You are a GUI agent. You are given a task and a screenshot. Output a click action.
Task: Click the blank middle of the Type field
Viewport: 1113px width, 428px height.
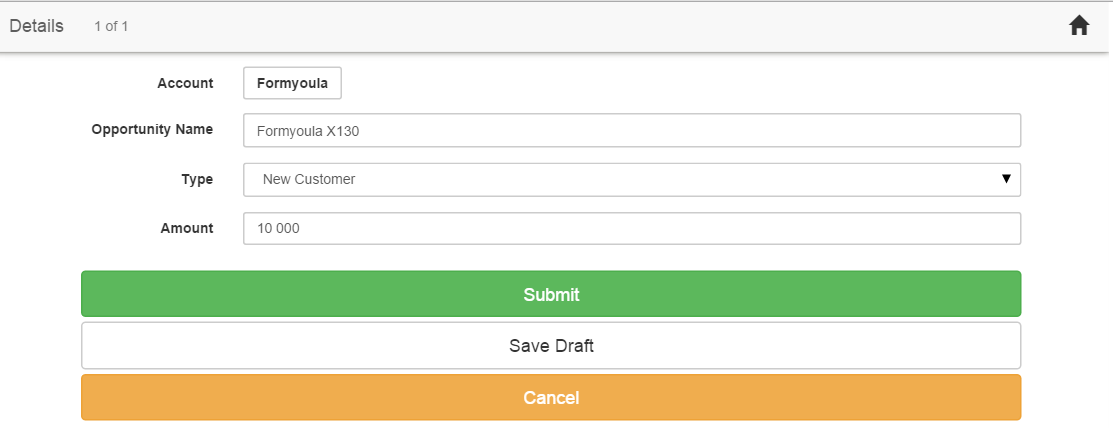[650, 180]
